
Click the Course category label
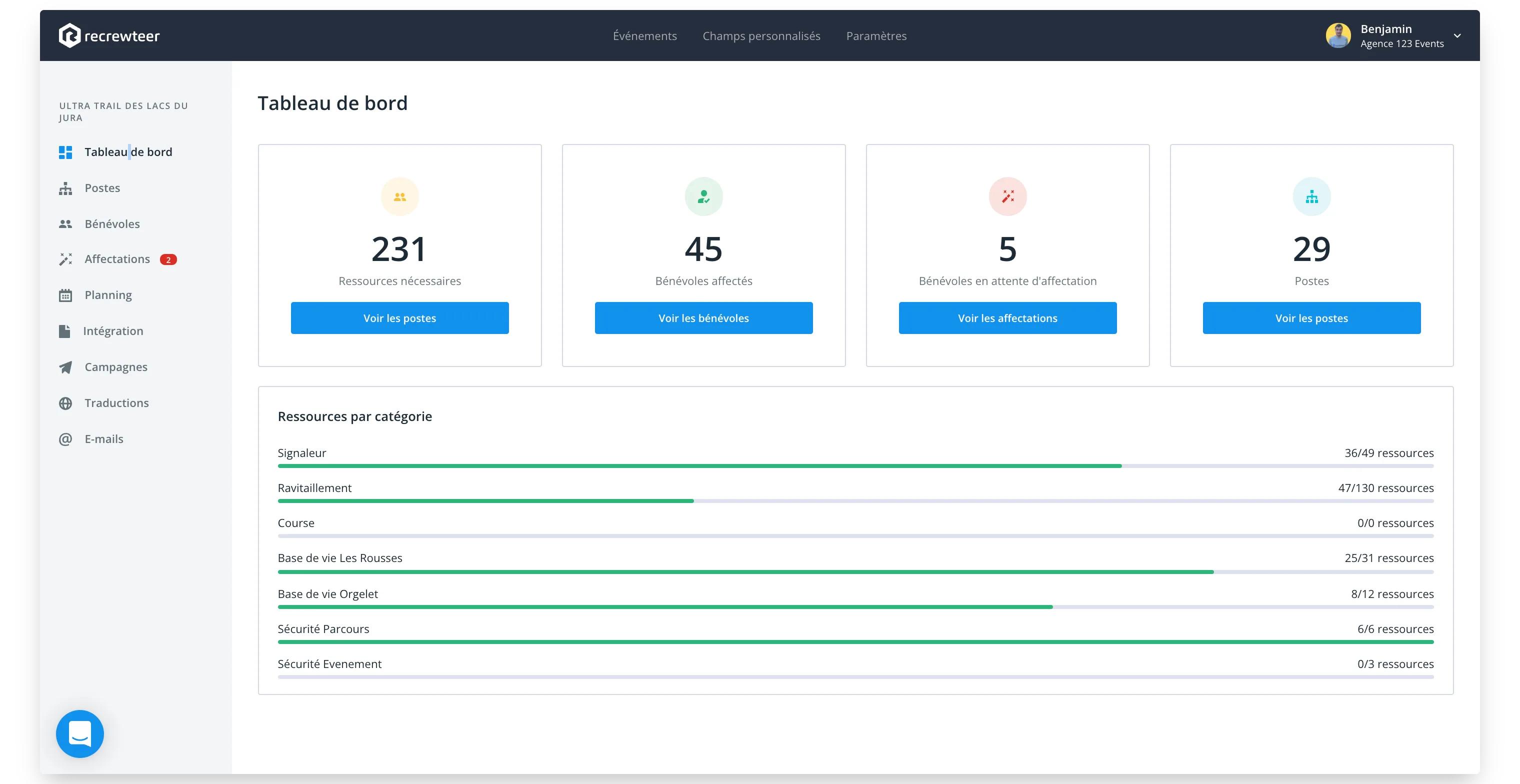[x=295, y=523]
